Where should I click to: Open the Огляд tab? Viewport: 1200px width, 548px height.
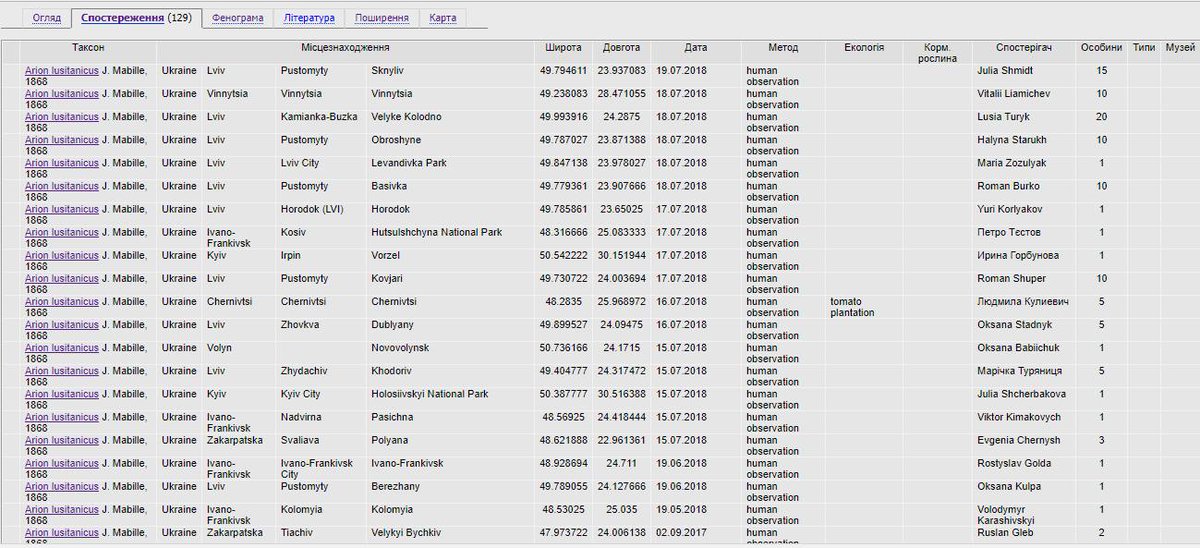click(47, 18)
